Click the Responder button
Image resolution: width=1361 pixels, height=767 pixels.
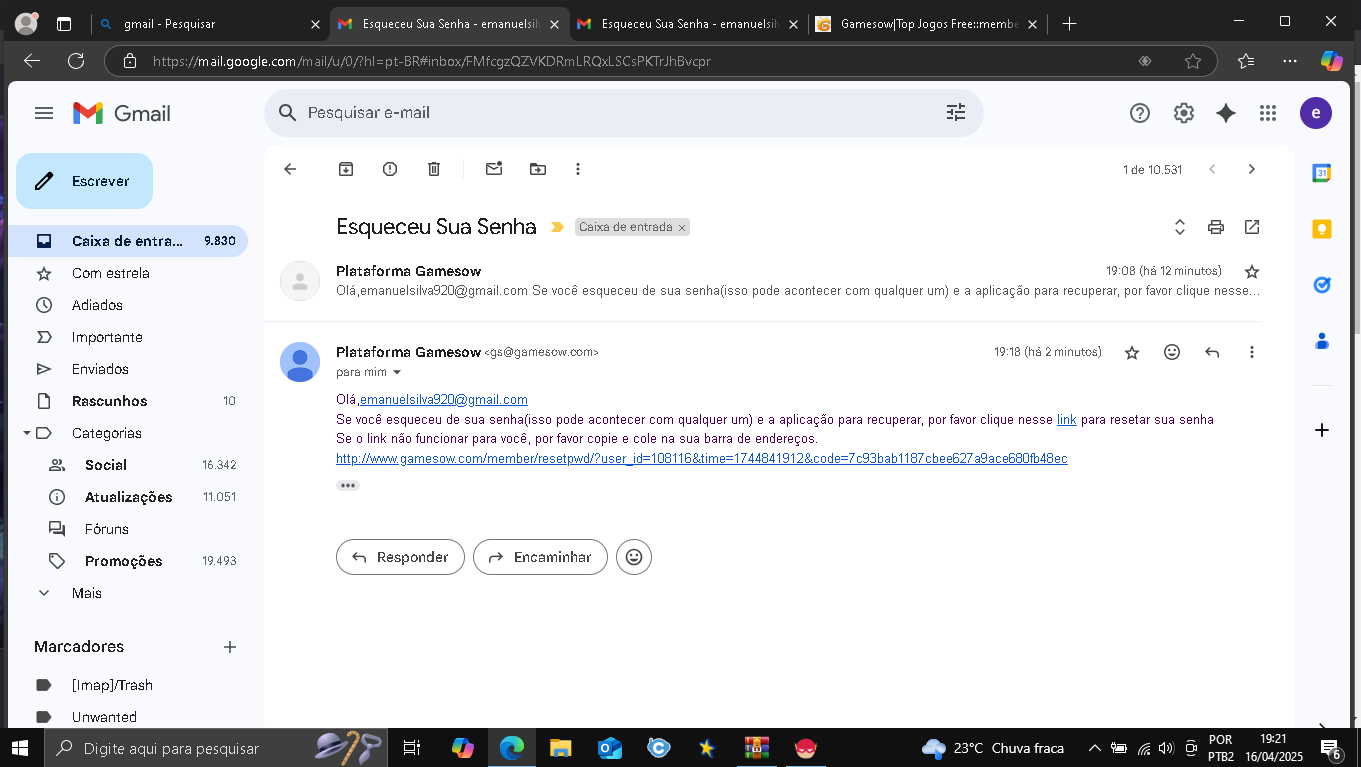(x=400, y=557)
